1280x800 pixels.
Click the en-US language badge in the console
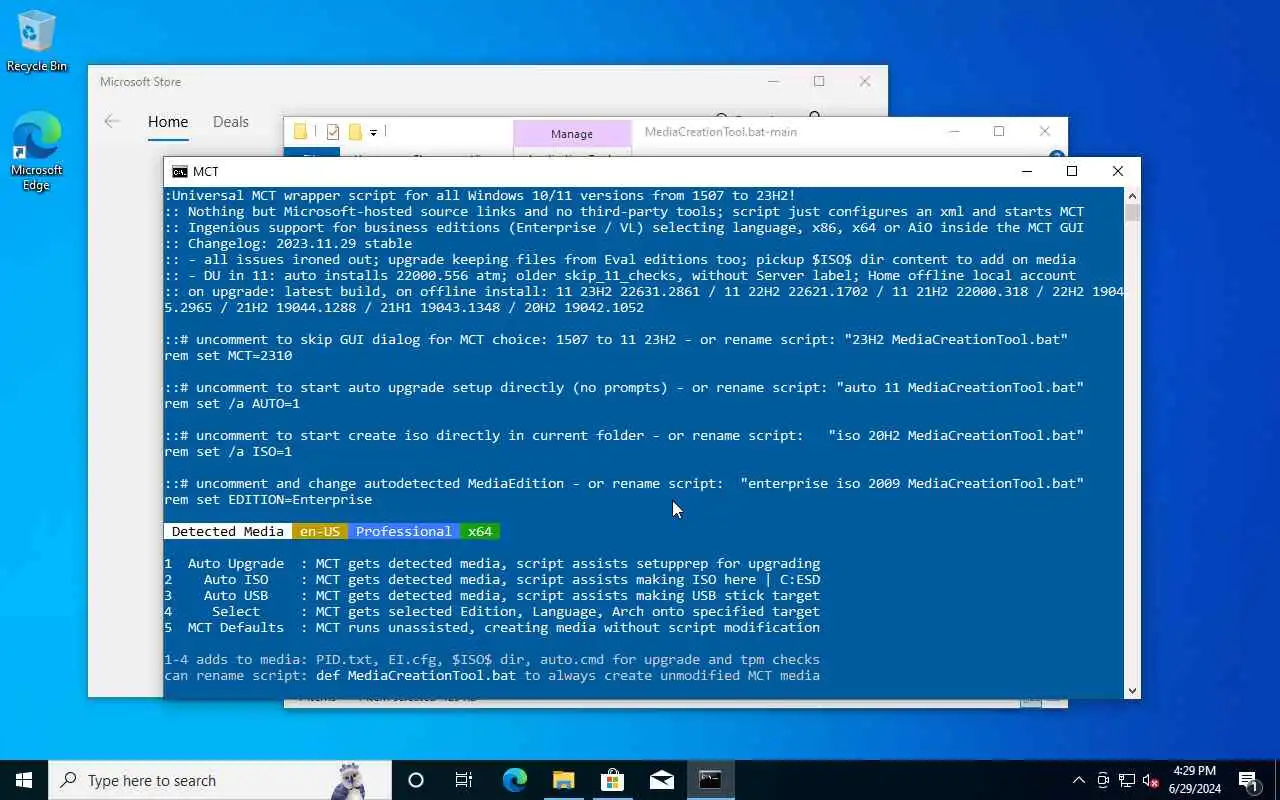(x=320, y=532)
